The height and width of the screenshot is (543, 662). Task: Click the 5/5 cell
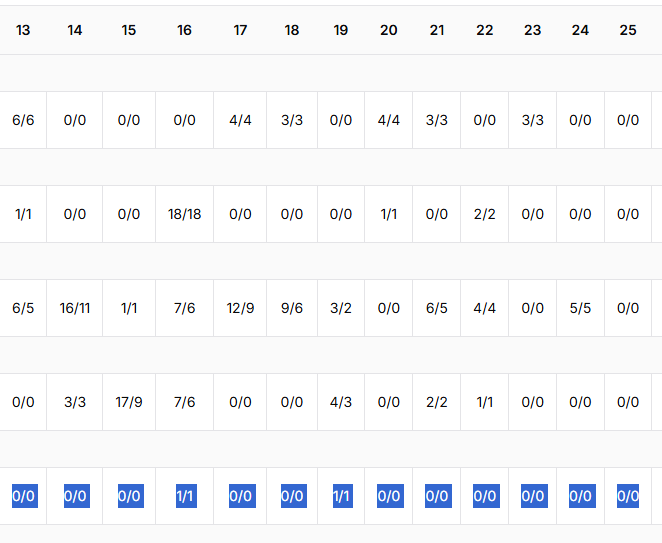click(x=581, y=308)
